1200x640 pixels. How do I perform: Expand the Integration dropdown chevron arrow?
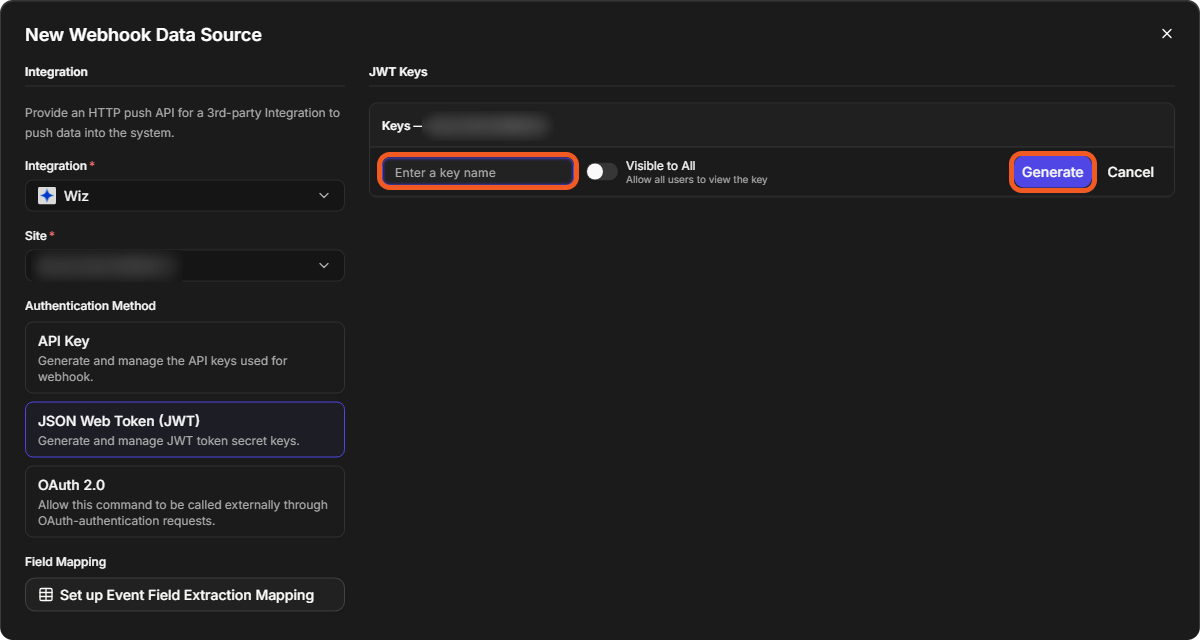click(x=323, y=196)
